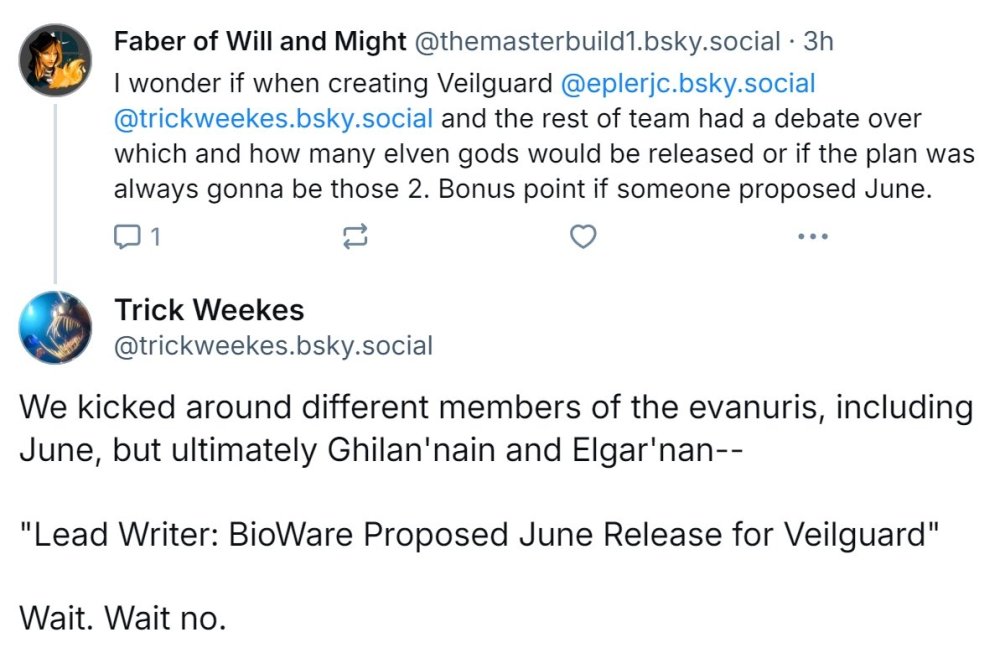1000x653 pixels.
Task: Open Trick Weekes' anglerfish profile picture
Action: click(56, 328)
